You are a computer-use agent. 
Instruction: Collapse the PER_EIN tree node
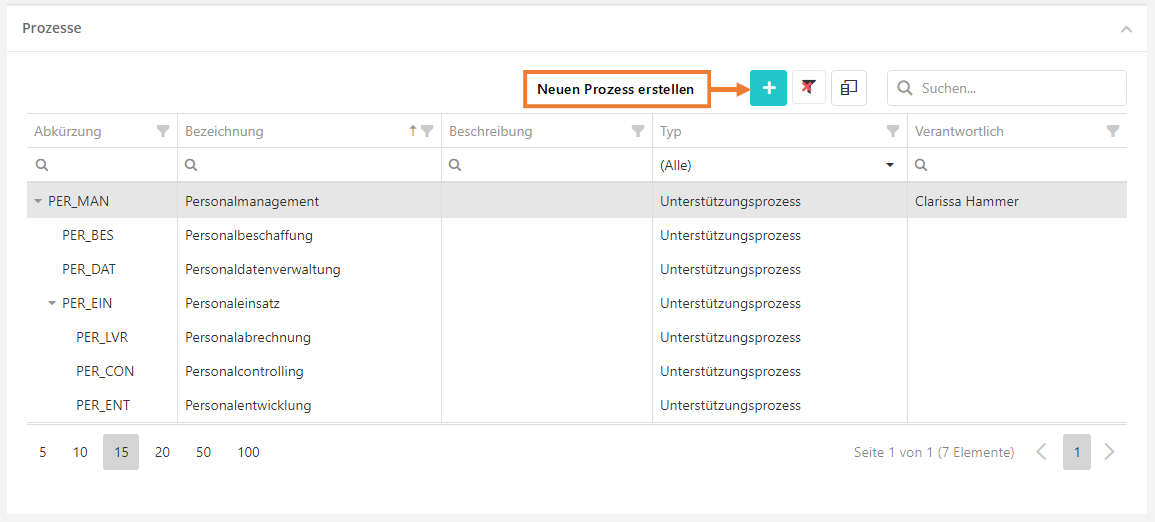52,303
